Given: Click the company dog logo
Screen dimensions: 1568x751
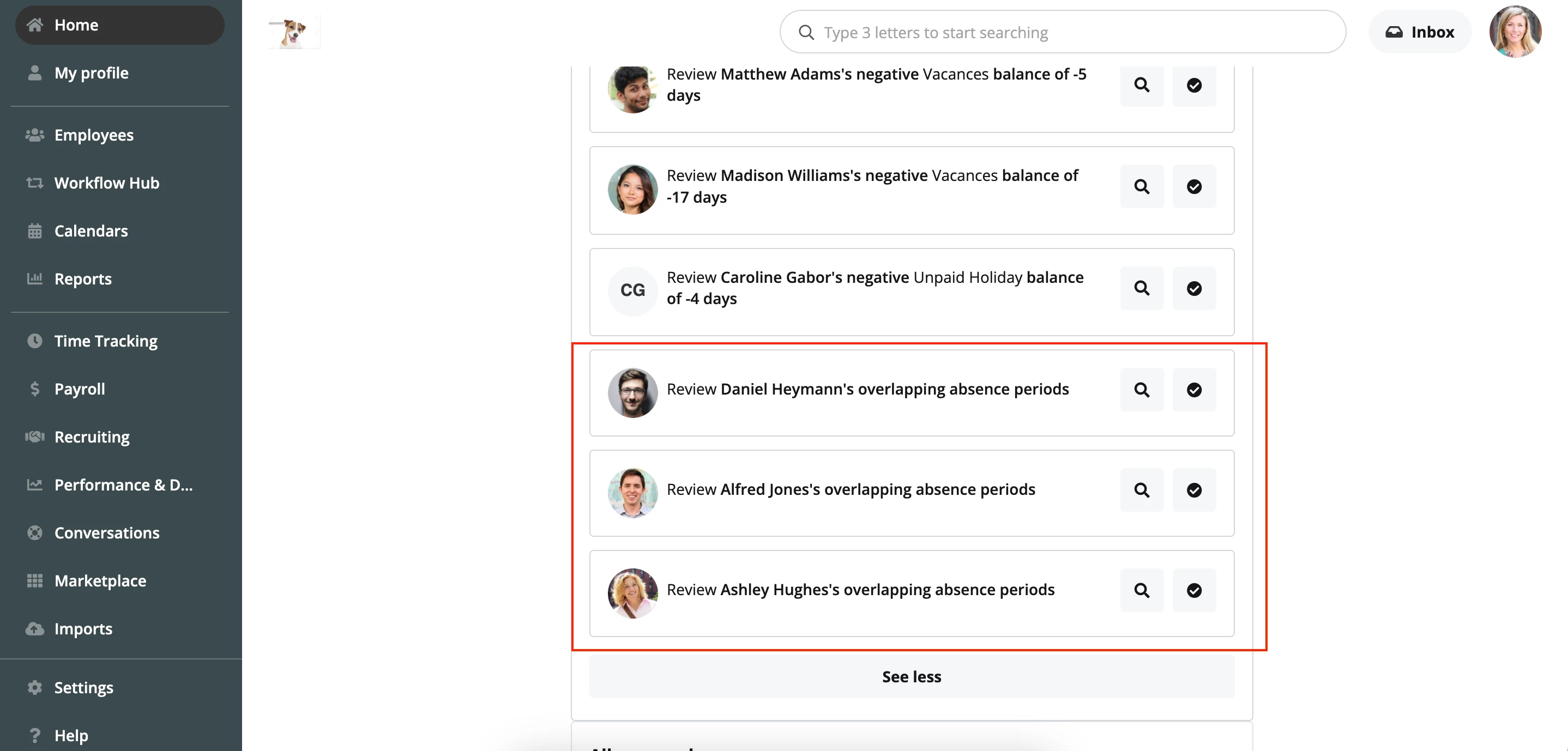Looking at the screenshot, I should tap(294, 32).
